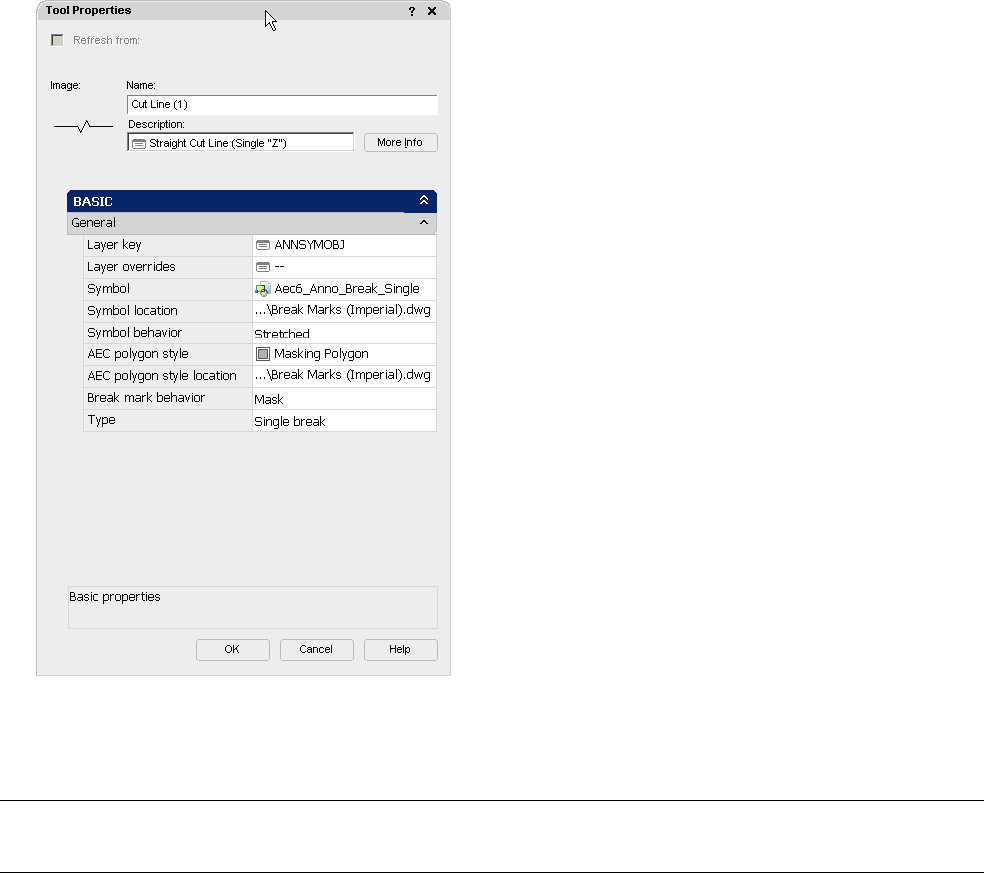Close the Tool Properties dialog
Image resolution: width=984 pixels, height=873 pixels.
click(x=432, y=11)
